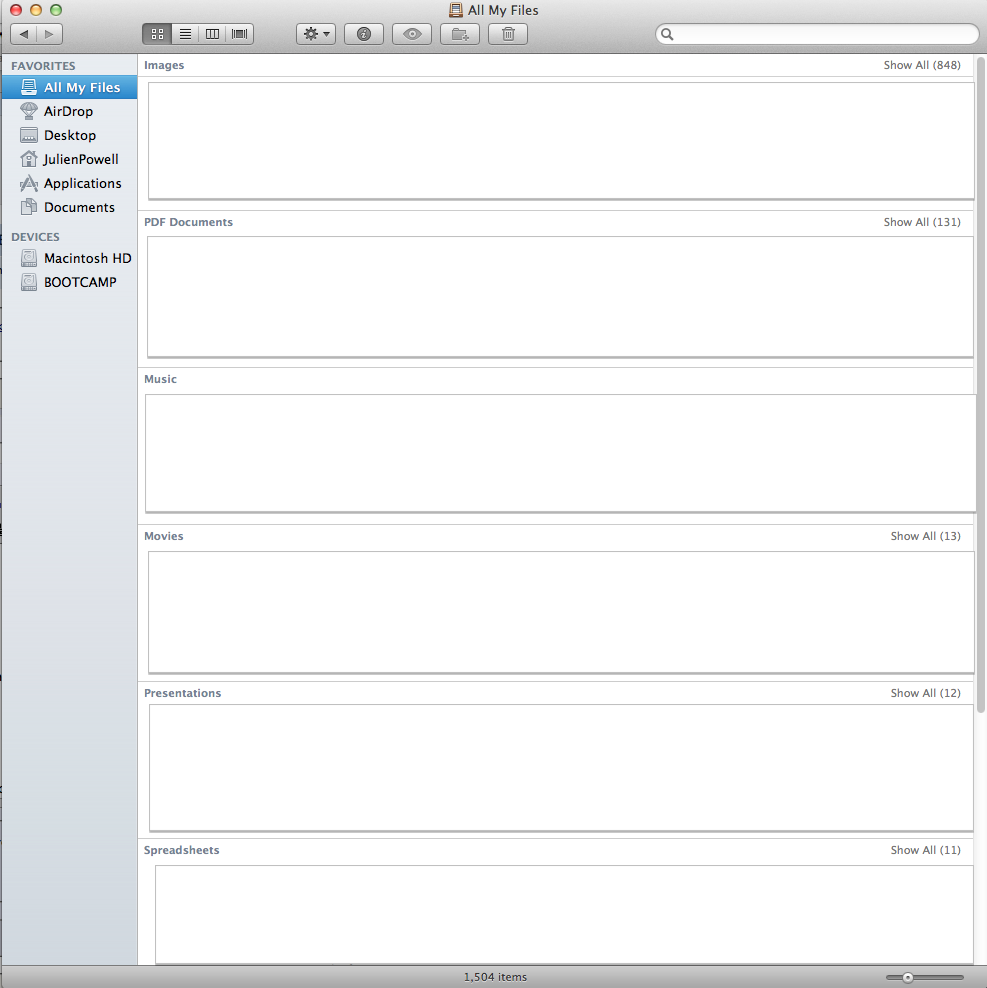Click the Movies group header

click(x=163, y=536)
